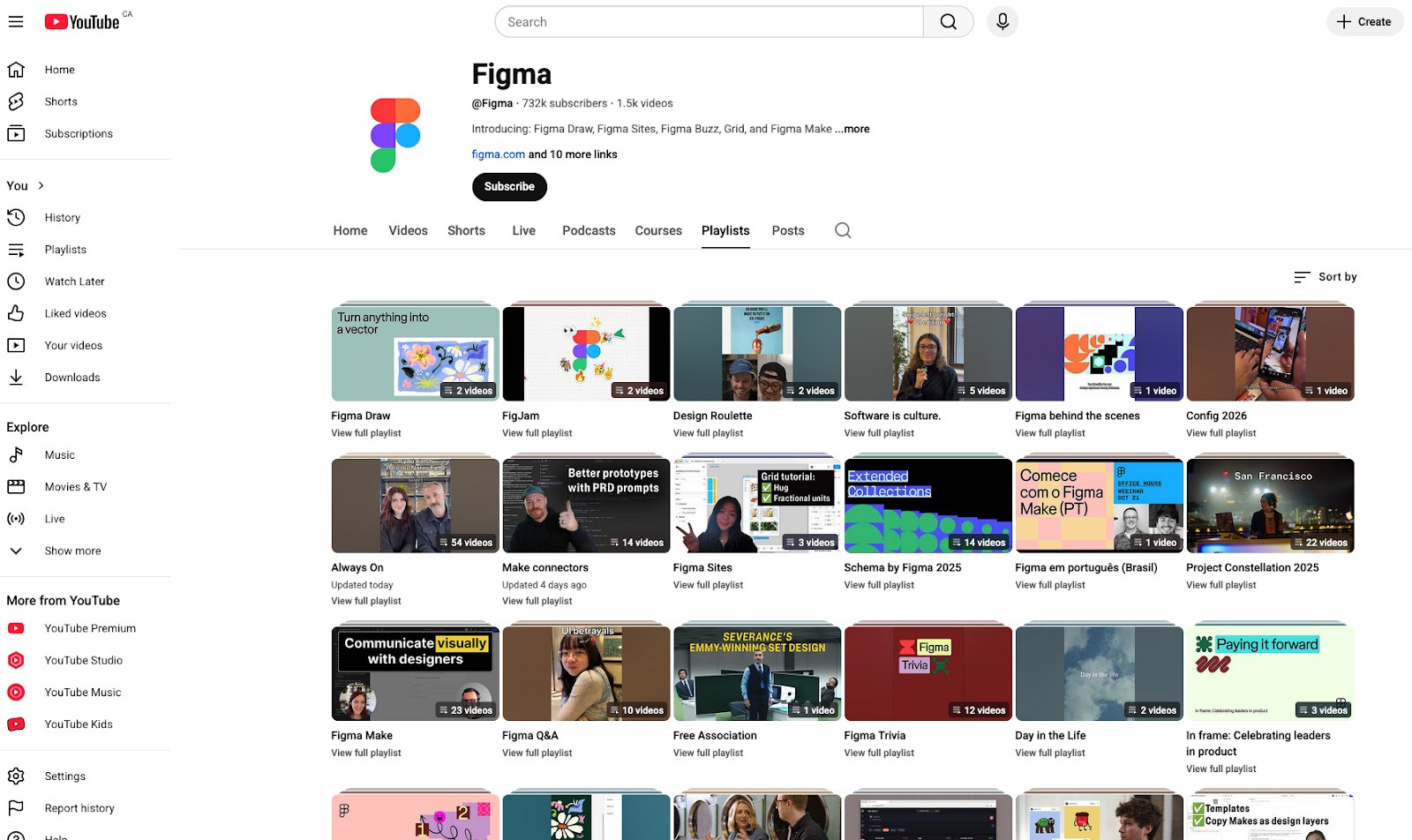Viewport: 1412px width, 840px height.
Task: Open YouTube Kids icon
Action: pos(16,724)
